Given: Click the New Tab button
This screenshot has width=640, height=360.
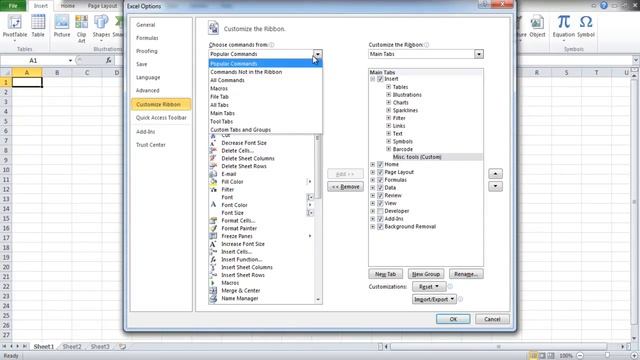Looking at the screenshot, I should [386, 274].
